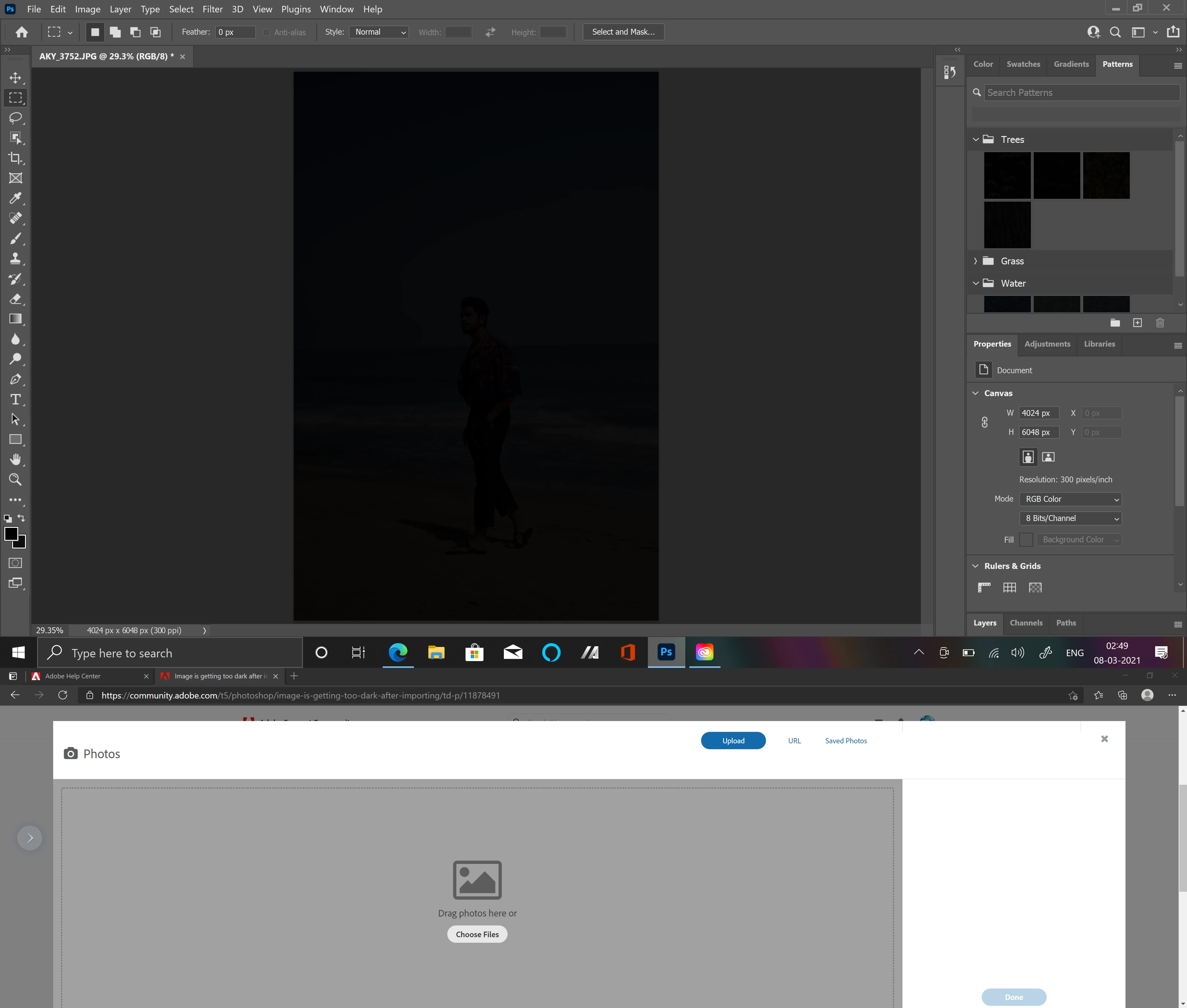Expand the Grass pattern folder
Image resolution: width=1187 pixels, height=1008 pixels.
point(976,261)
